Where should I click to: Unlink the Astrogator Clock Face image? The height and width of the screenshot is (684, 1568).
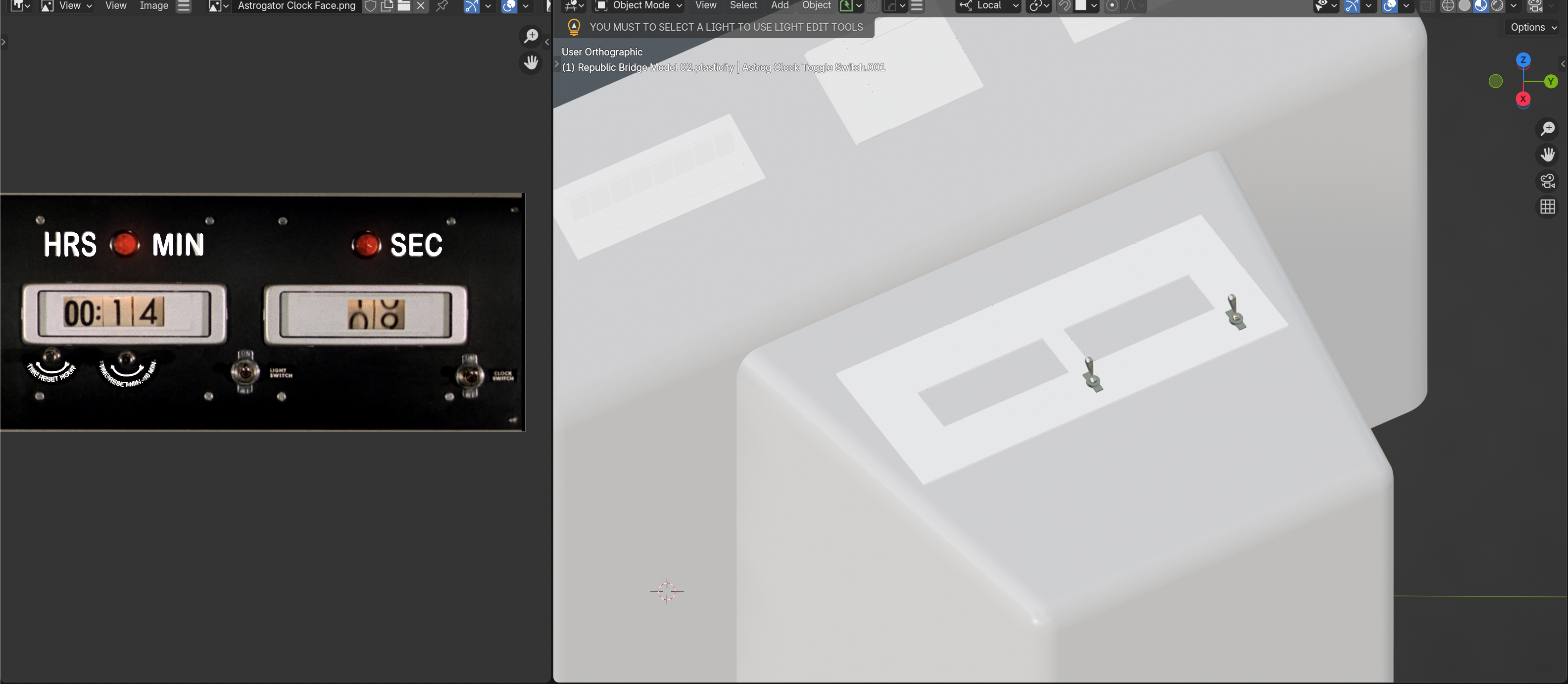[x=421, y=5]
